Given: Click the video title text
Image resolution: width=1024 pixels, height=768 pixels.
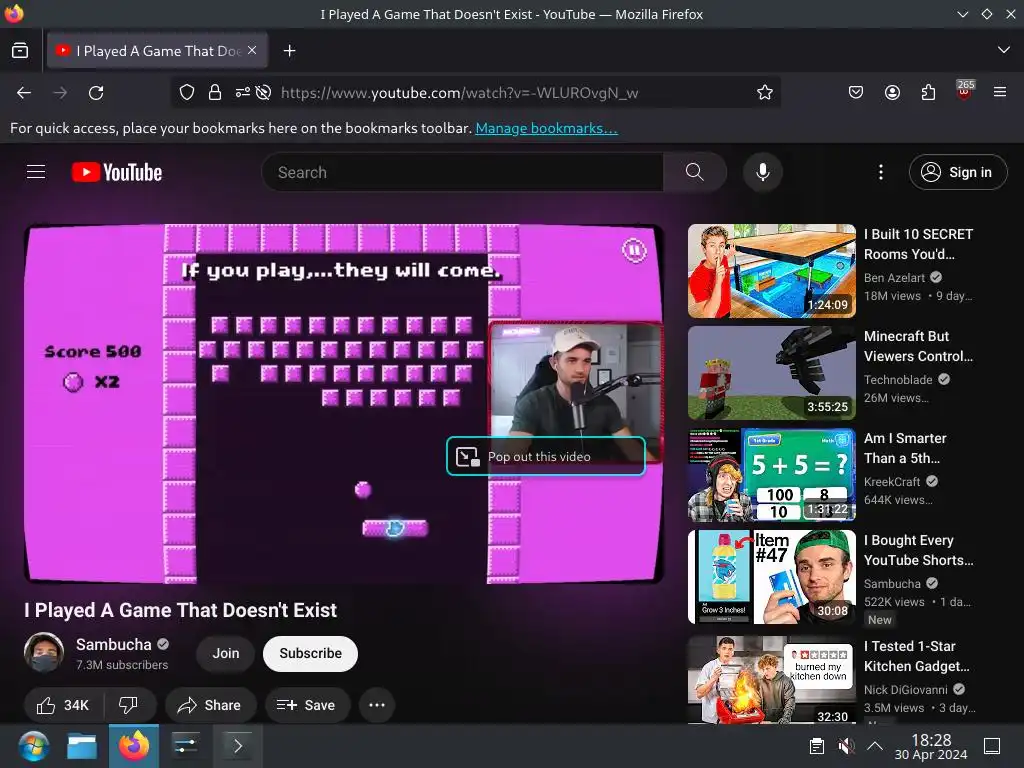Looking at the screenshot, I should [180, 610].
